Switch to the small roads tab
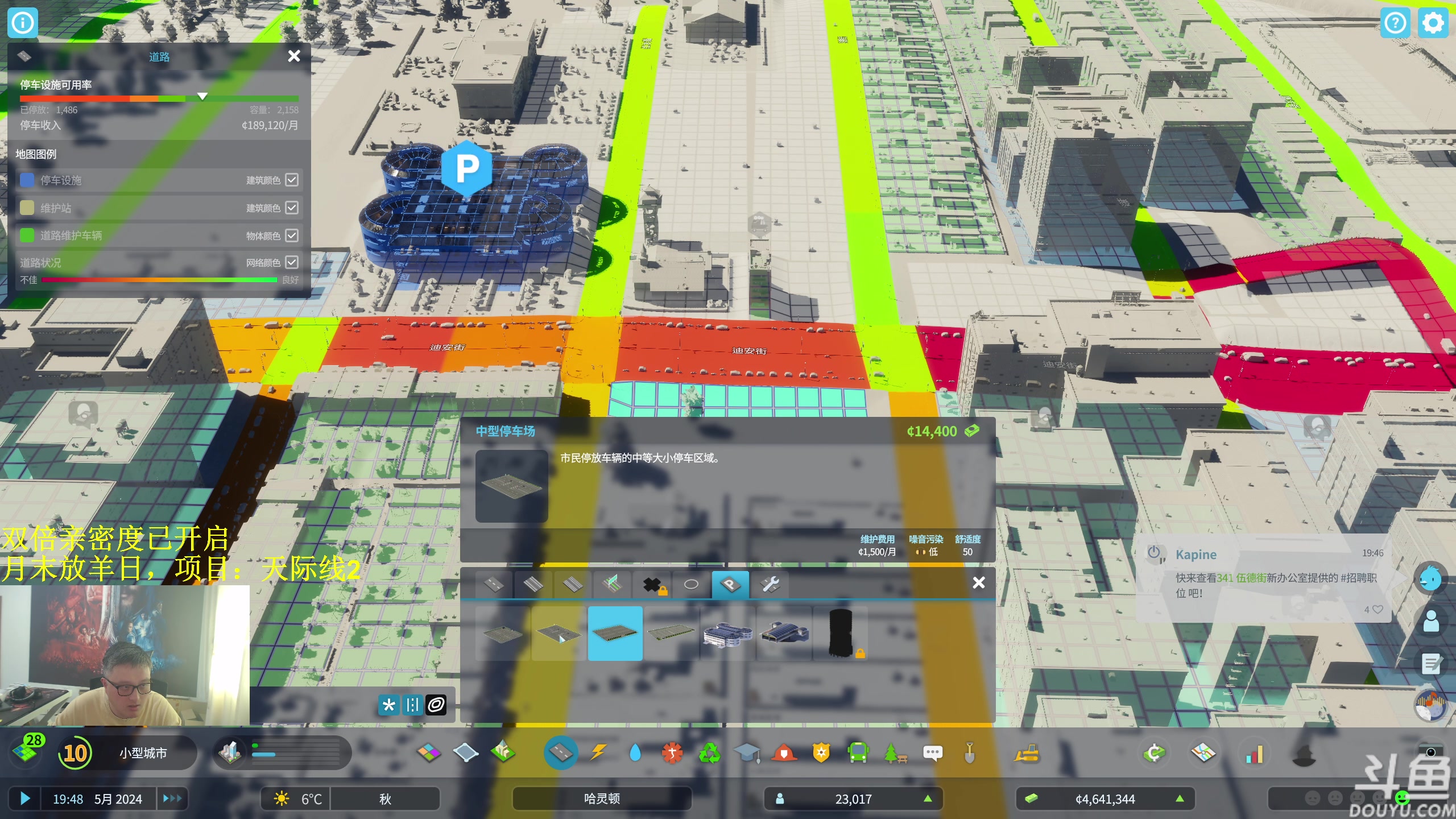The image size is (1456, 819). pyautogui.click(x=494, y=584)
